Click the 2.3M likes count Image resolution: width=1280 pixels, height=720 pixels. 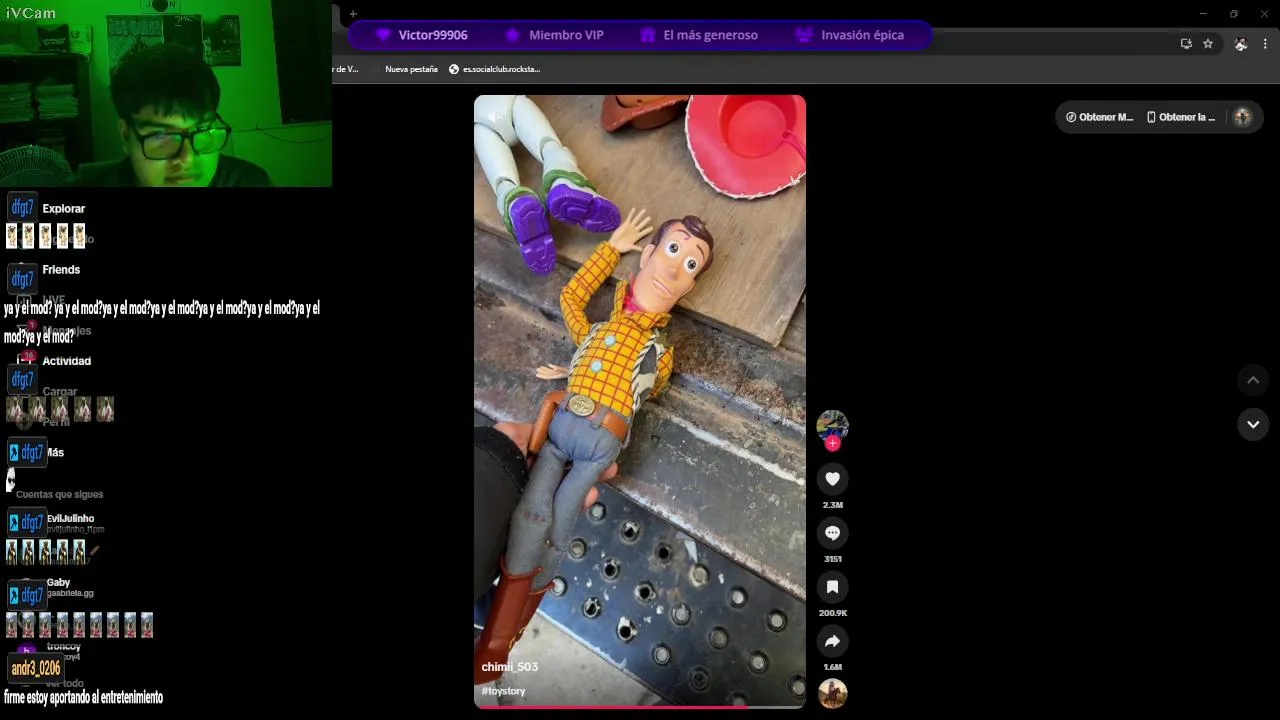pyautogui.click(x=832, y=505)
